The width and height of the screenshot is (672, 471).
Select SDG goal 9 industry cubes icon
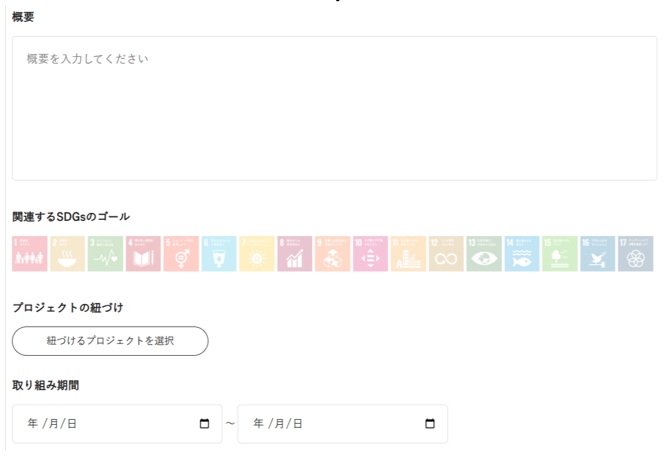[333, 254]
